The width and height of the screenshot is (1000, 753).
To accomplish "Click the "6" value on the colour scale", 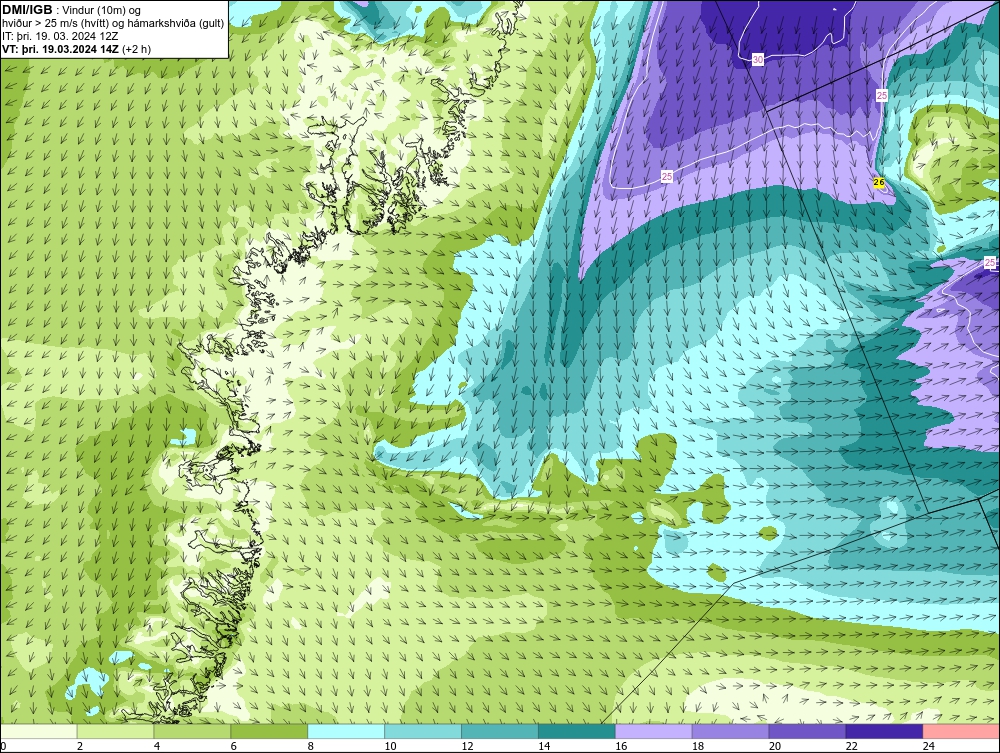I will click(x=234, y=746).
